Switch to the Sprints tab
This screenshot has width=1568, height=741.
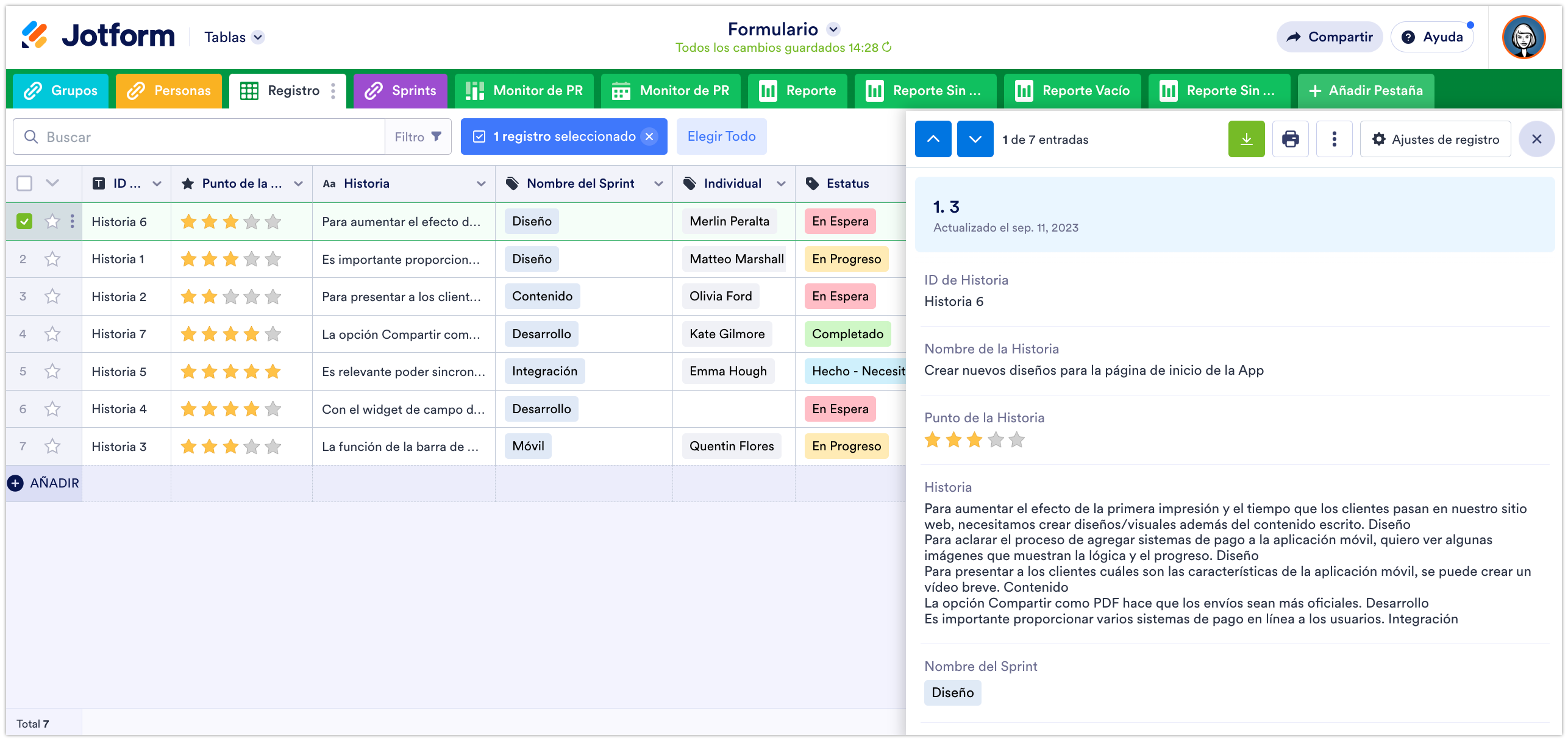[x=401, y=91]
